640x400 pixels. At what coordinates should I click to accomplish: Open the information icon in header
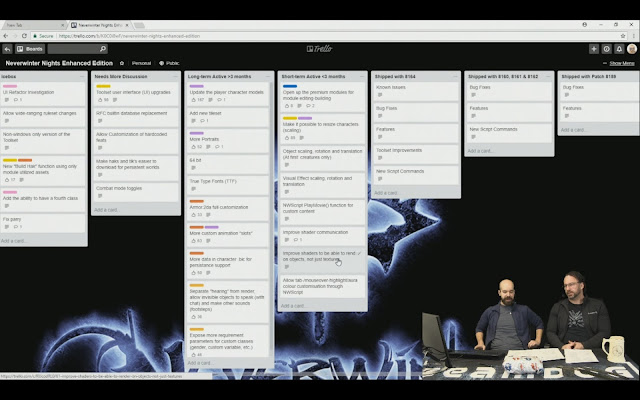click(x=607, y=49)
